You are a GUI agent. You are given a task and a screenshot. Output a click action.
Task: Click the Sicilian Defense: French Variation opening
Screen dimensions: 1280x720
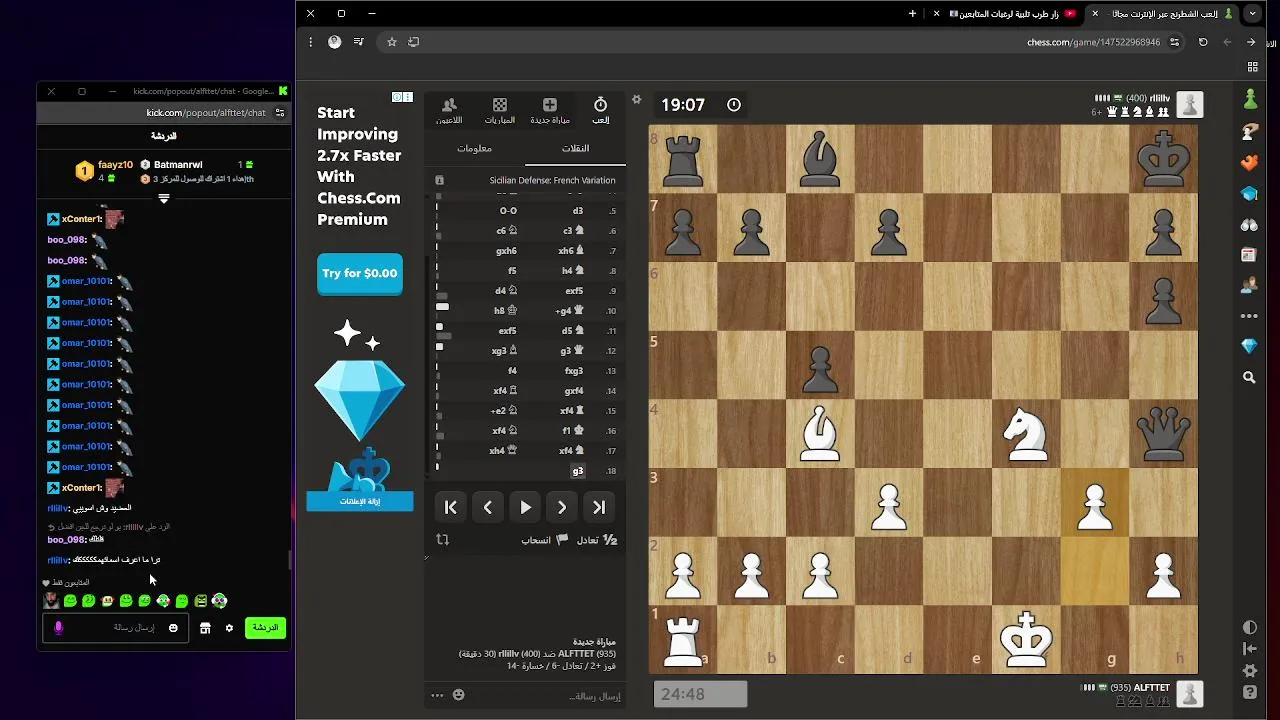click(x=552, y=180)
